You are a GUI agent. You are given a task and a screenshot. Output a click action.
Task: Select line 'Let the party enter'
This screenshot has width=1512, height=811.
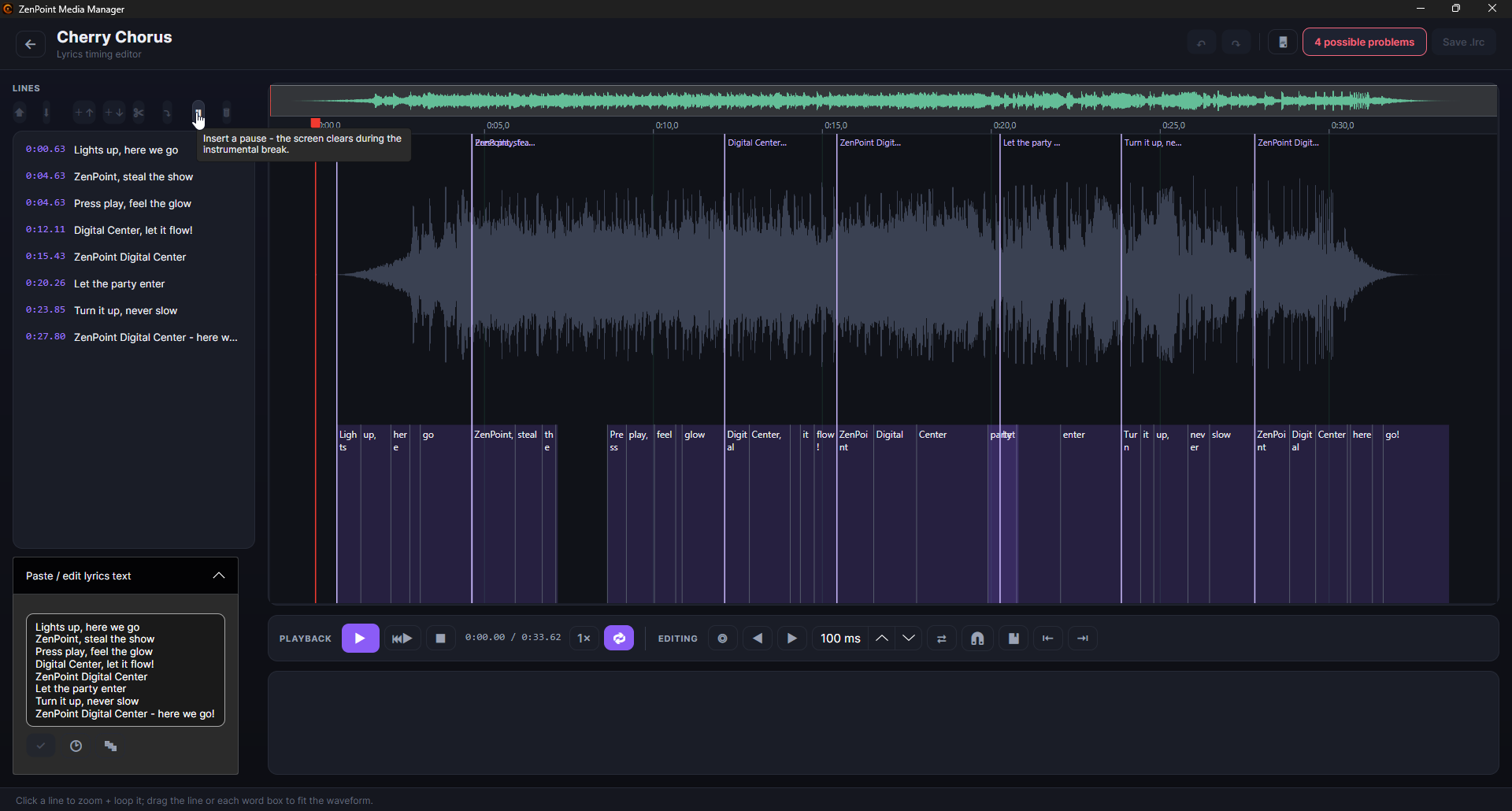pos(134,283)
